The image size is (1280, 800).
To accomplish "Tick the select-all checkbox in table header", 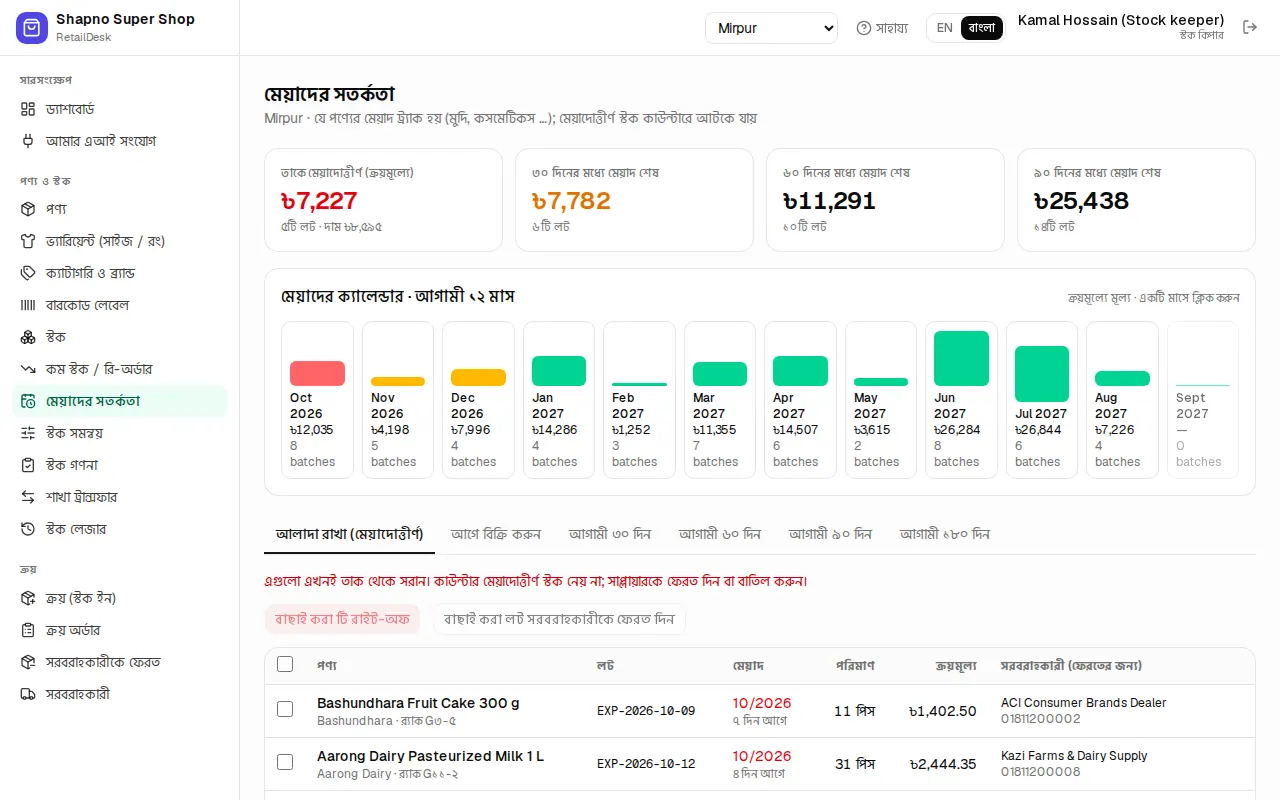I will pos(285,664).
